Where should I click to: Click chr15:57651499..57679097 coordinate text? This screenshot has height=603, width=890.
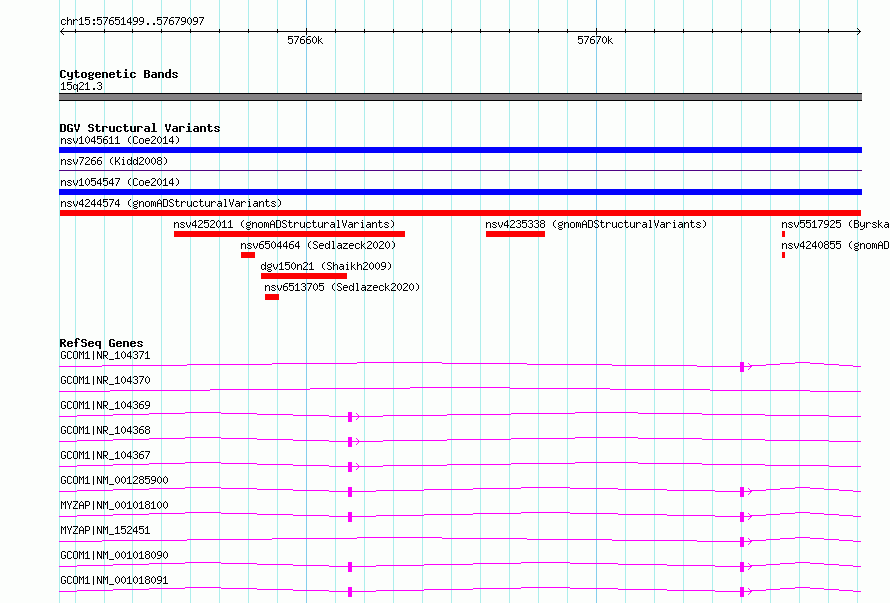coord(132,21)
